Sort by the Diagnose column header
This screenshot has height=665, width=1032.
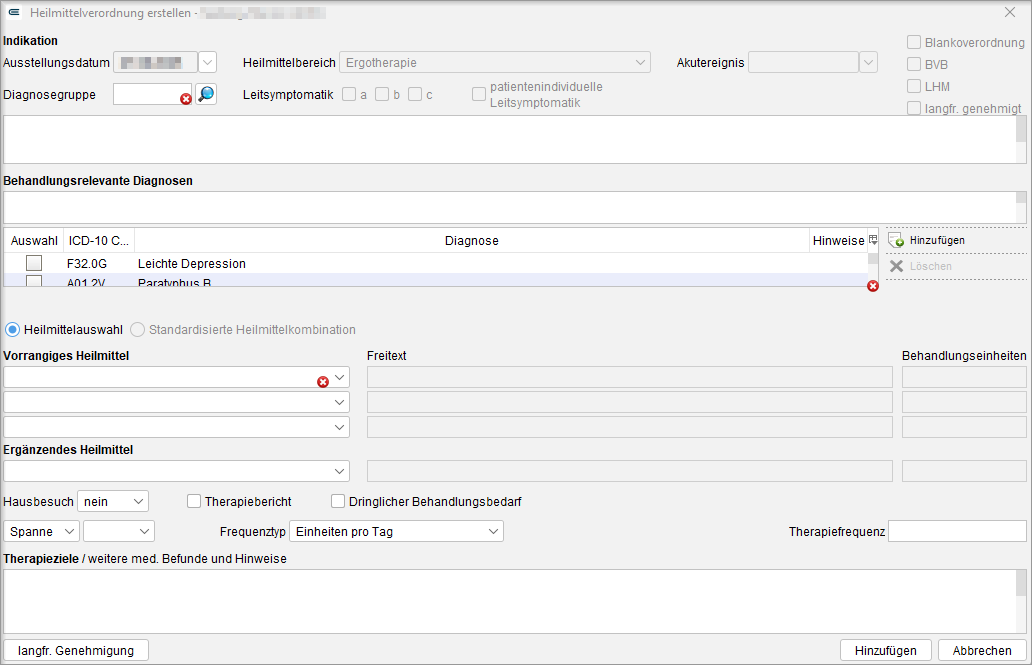472,240
